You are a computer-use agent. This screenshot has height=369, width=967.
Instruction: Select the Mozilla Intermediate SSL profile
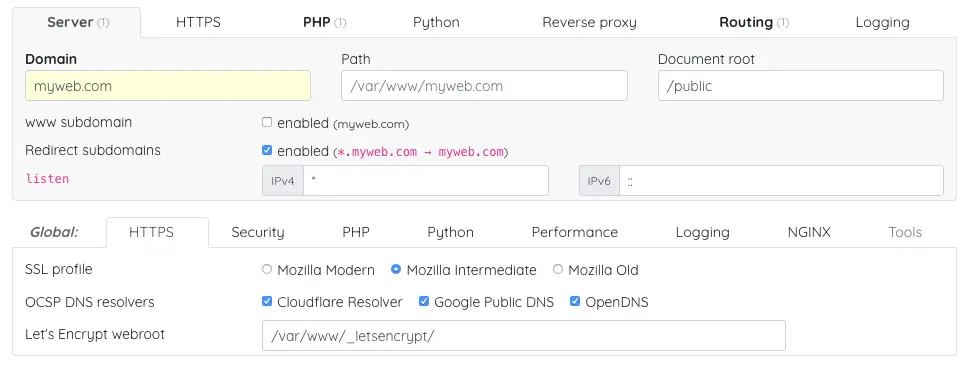tap(396, 269)
